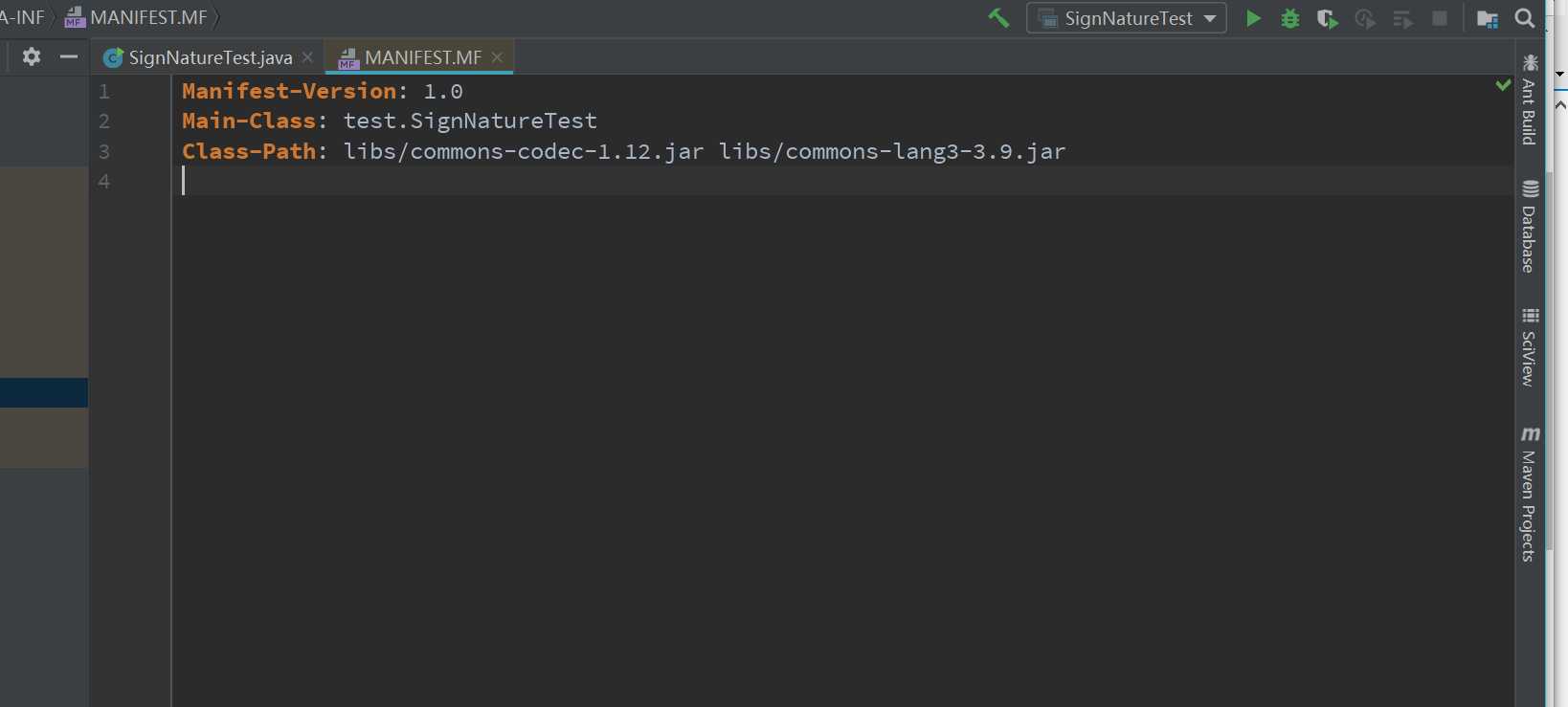
Task: Click the Class-Path key text
Action: click(249, 151)
